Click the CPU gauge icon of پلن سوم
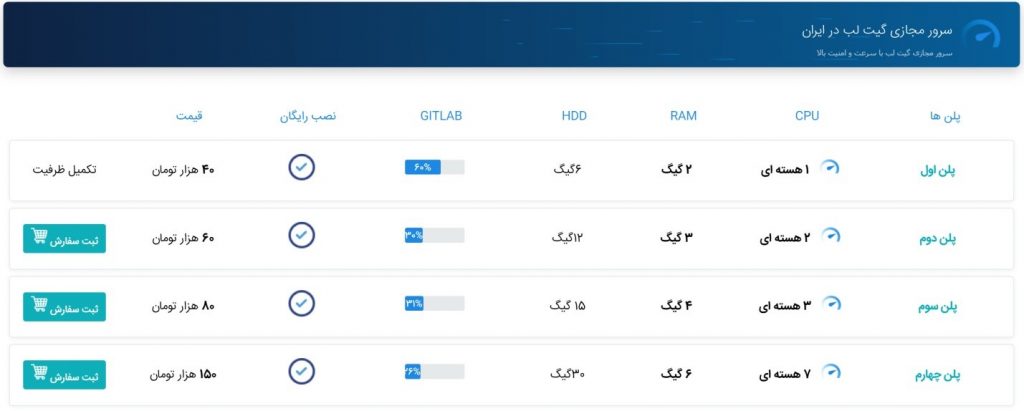The height and width of the screenshot is (411, 1024). pyautogui.click(x=831, y=304)
